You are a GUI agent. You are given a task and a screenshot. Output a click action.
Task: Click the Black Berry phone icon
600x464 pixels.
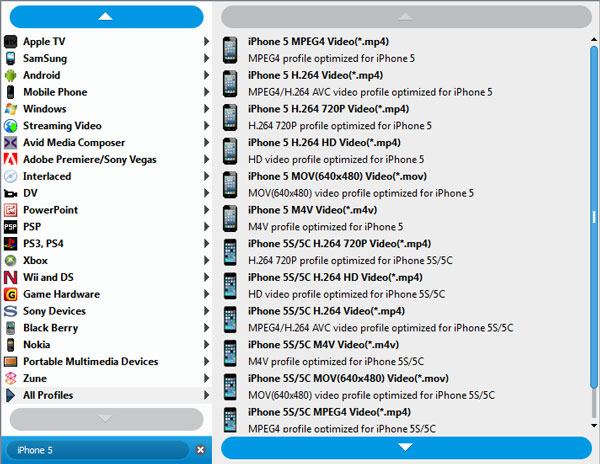[x=10, y=328]
